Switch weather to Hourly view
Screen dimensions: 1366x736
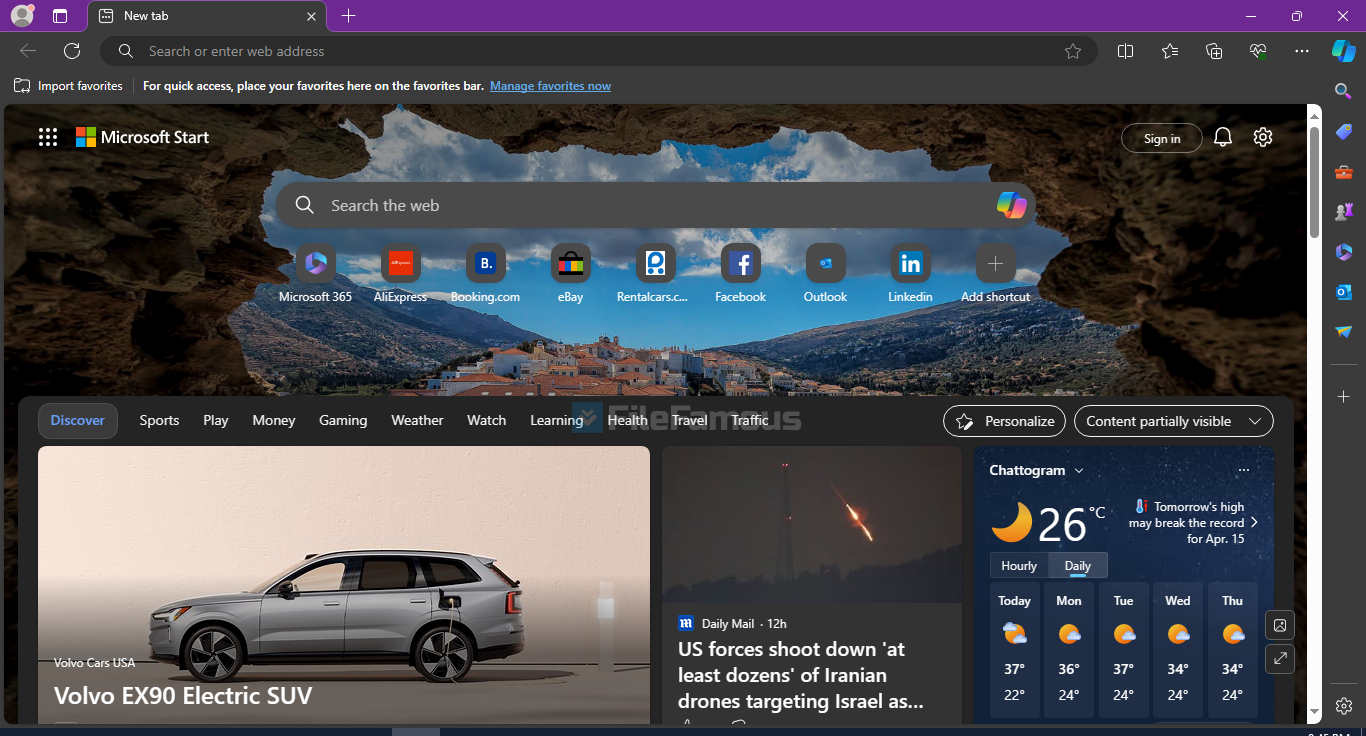[x=1019, y=566]
